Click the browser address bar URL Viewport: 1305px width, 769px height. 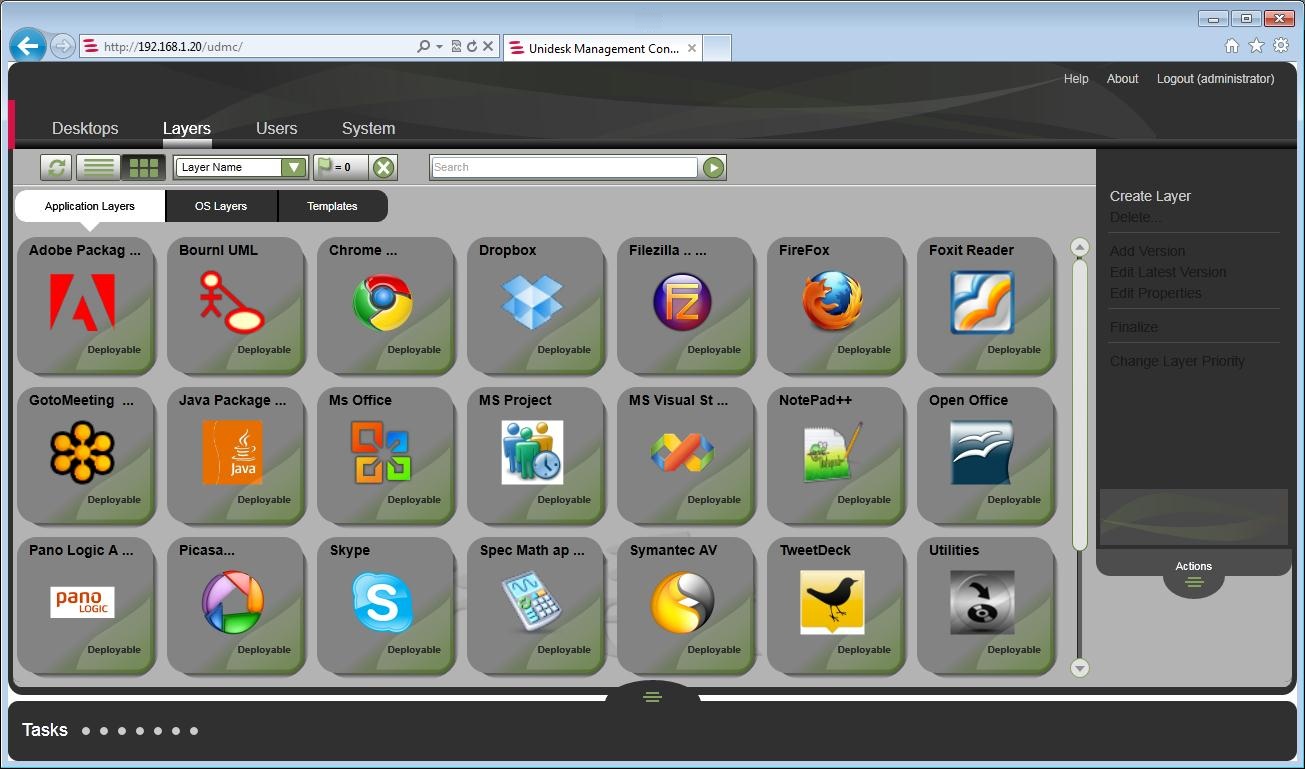tap(173, 47)
